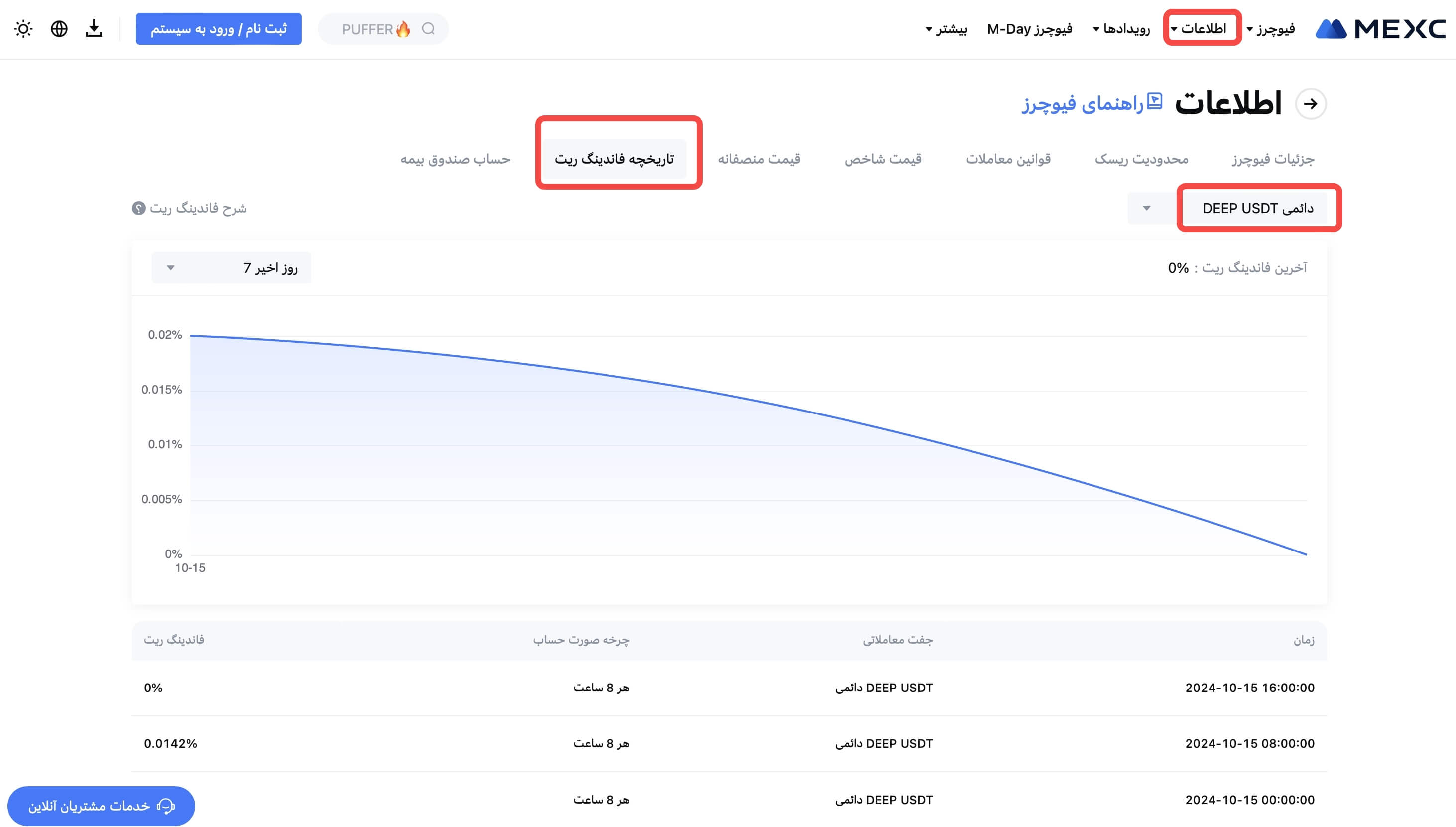
Task: Click the download app icon
Action: (x=94, y=29)
